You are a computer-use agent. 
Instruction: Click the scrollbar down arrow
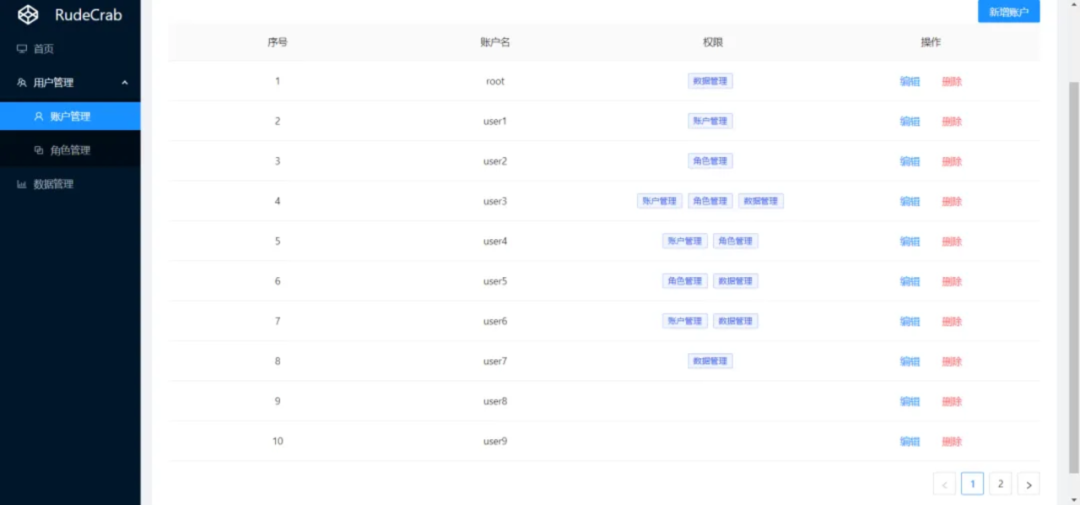point(1073,498)
